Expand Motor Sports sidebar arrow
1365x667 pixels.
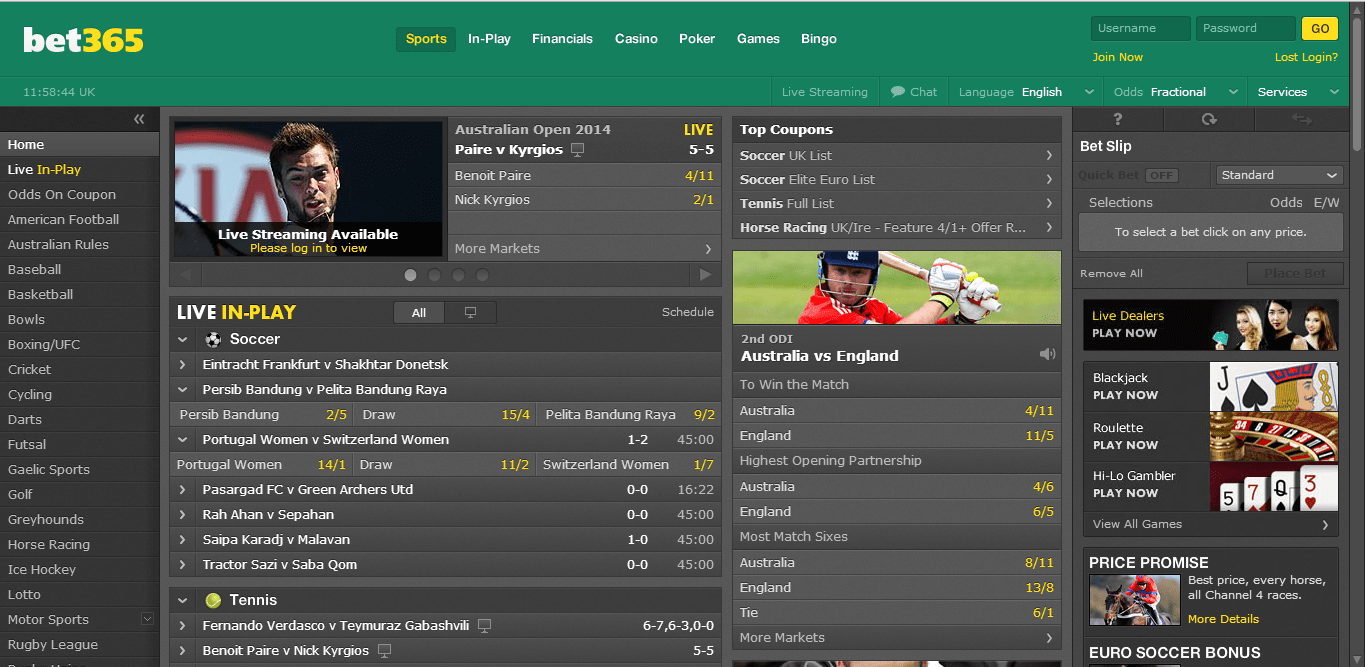147,619
